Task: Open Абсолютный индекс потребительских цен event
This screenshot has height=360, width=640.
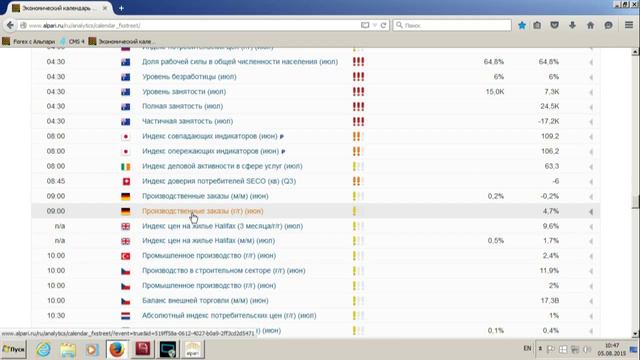Action: coord(229,316)
